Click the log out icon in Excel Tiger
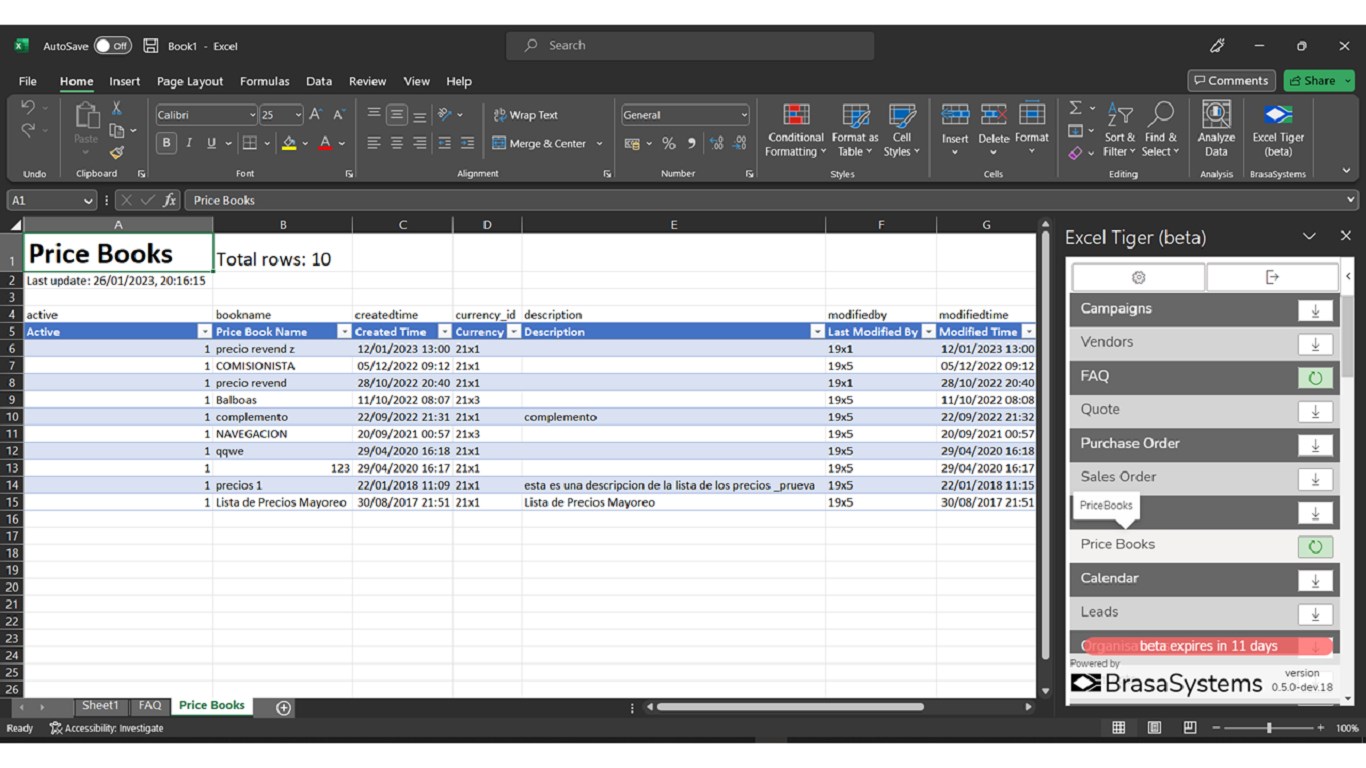1366x768 pixels. (x=1272, y=277)
